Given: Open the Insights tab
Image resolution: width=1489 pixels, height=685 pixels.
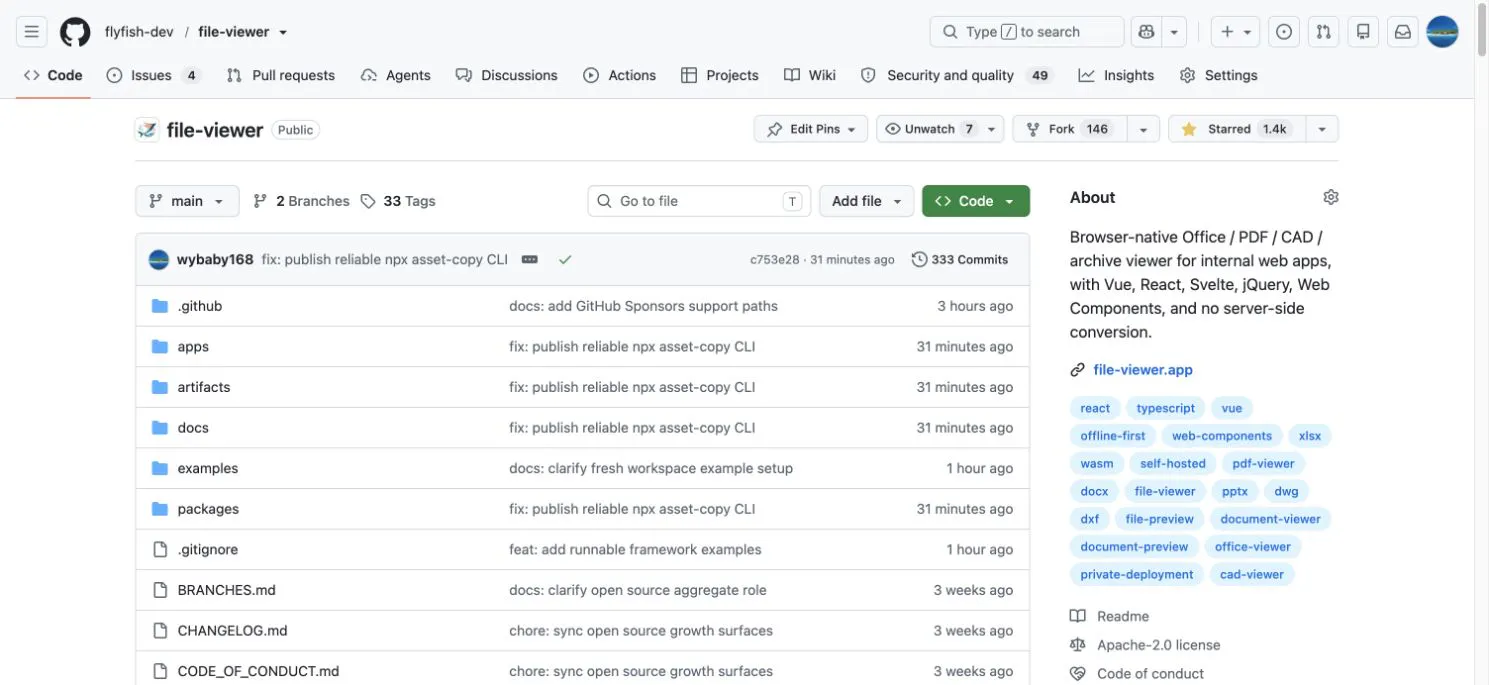Looking at the screenshot, I should tap(1116, 75).
